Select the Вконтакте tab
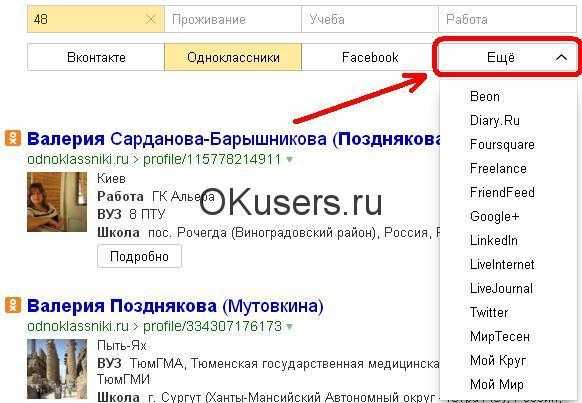 pos(96,57)
